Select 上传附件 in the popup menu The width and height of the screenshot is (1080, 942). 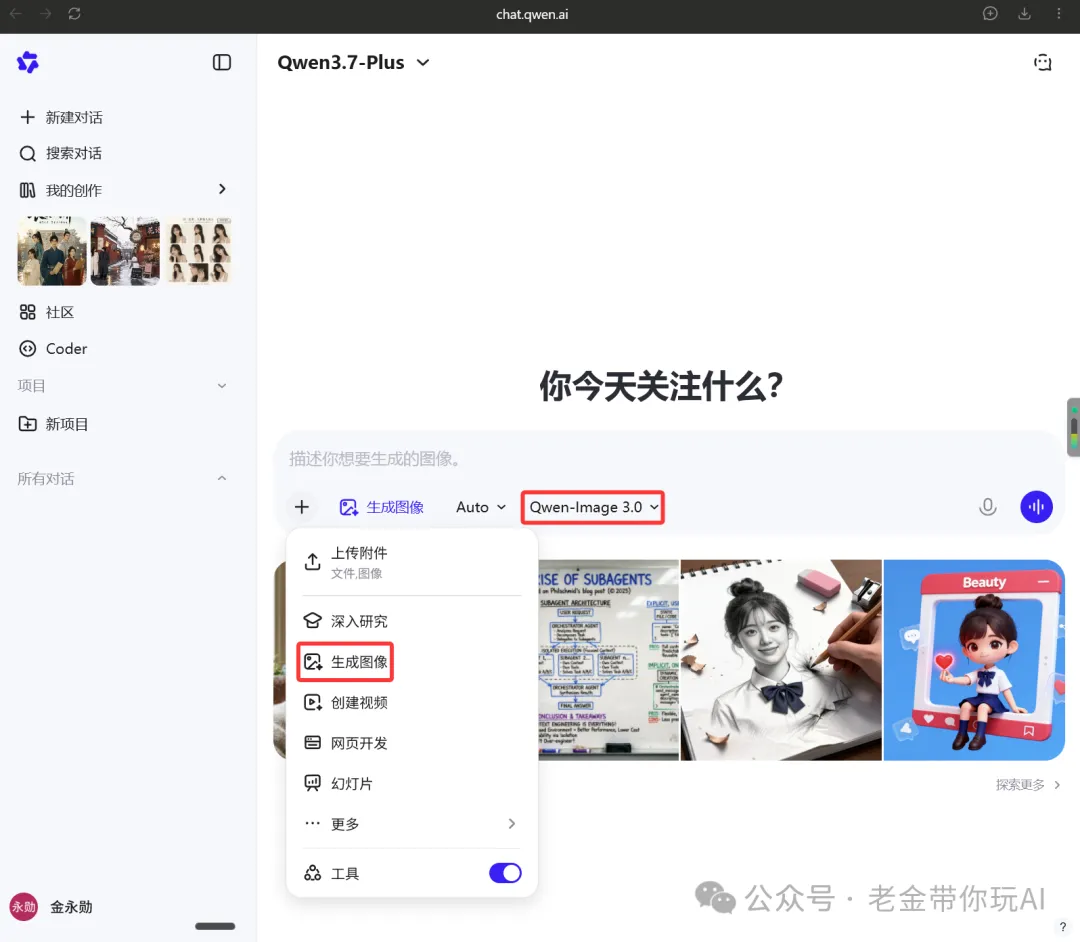[x=412, y=562]
